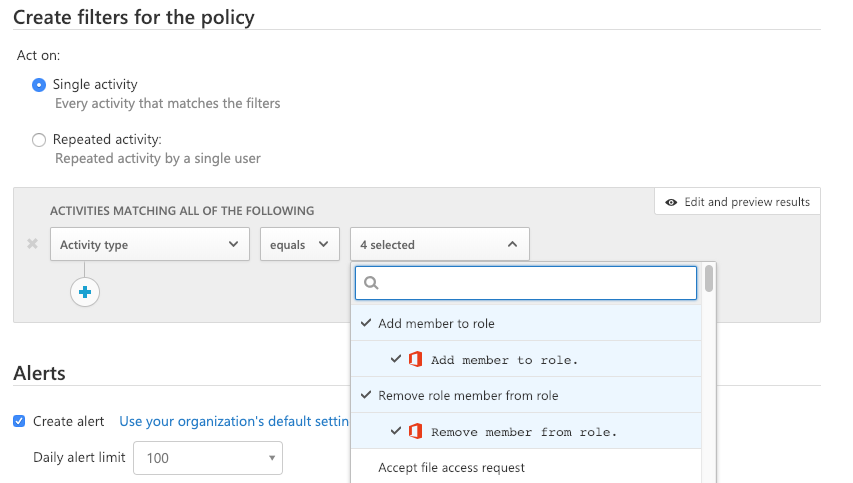Select the Repeated activity radio button
The height and width of the screenshot is (483, 853).
[39, 140]
